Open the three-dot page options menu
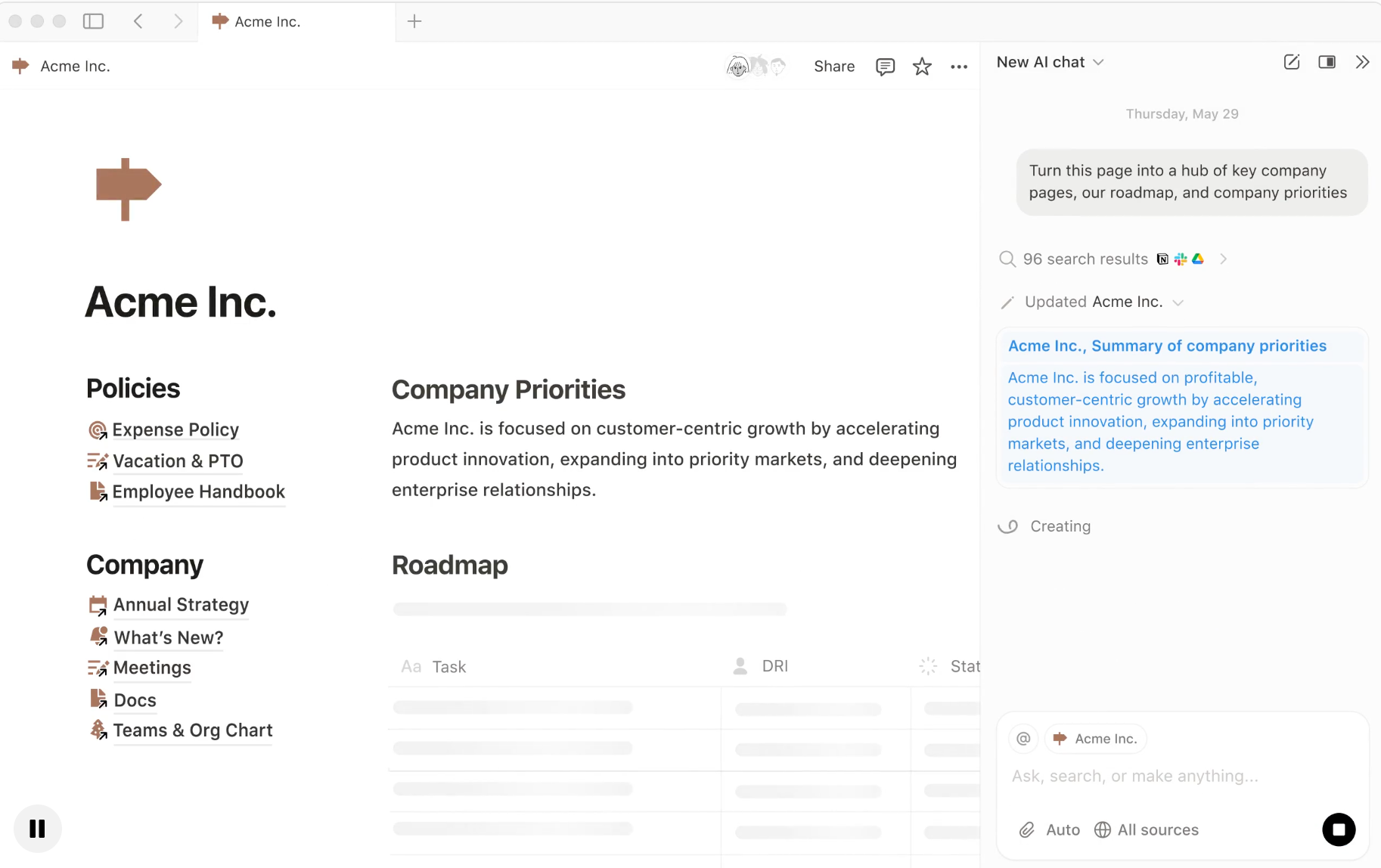This screenshot has height=868, width=1381. point(959,67)
